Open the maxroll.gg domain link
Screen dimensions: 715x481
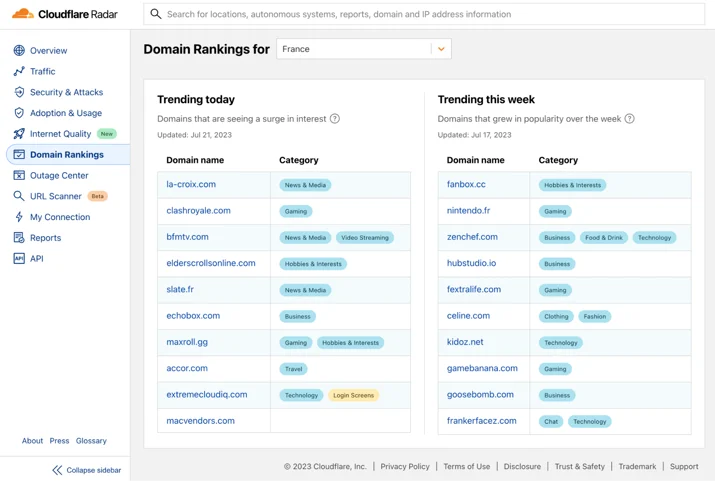coord(187,342)
